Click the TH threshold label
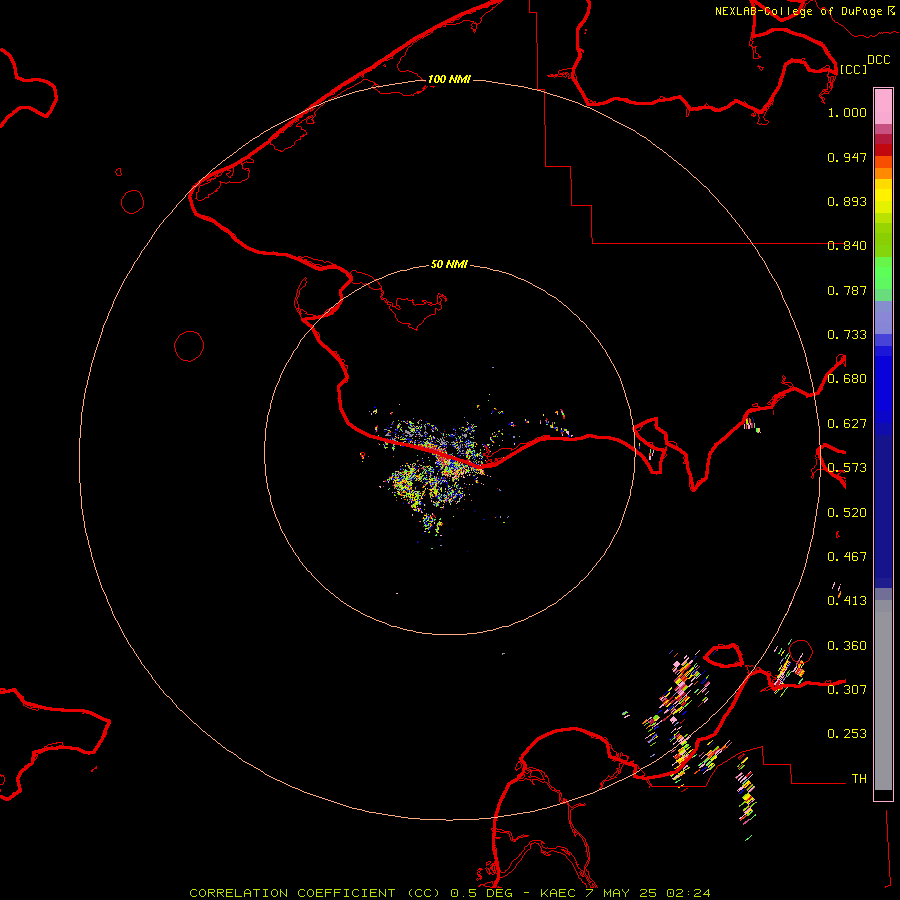The width and height of the screenshot is (900, 900). pos(859,779)
